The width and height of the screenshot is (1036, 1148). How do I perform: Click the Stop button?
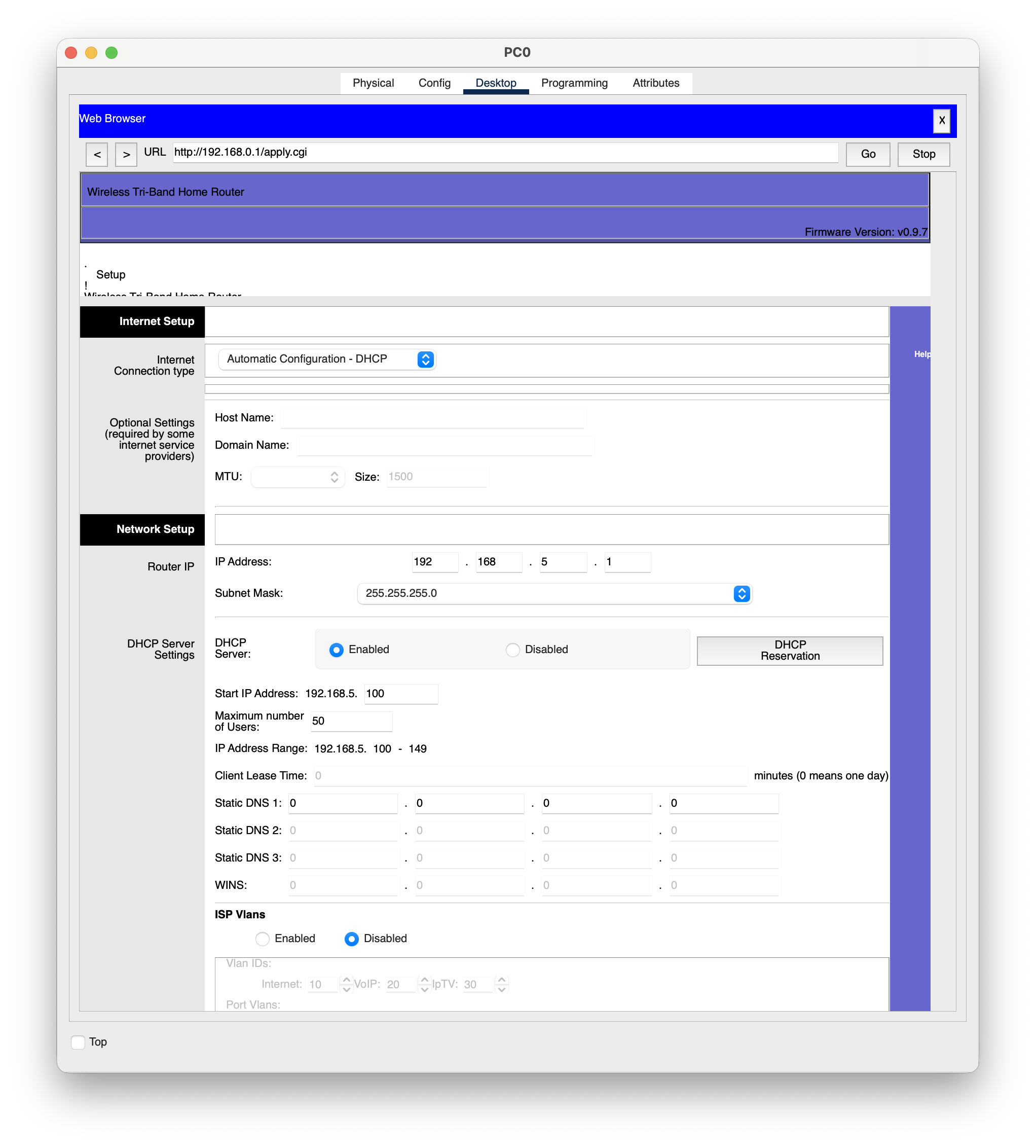tap(923, 154)
